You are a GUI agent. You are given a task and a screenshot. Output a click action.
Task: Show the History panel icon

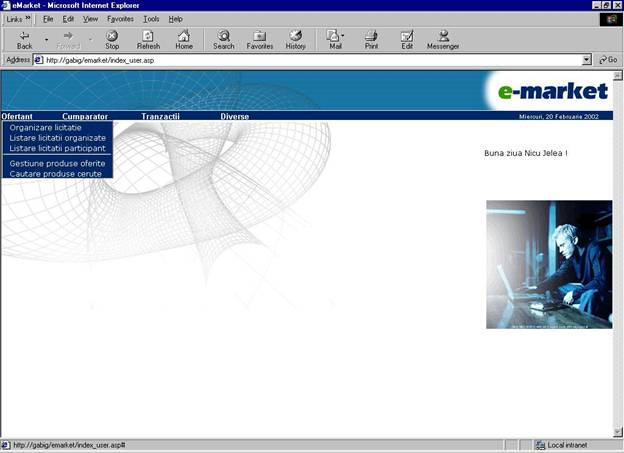coord(296,35)
